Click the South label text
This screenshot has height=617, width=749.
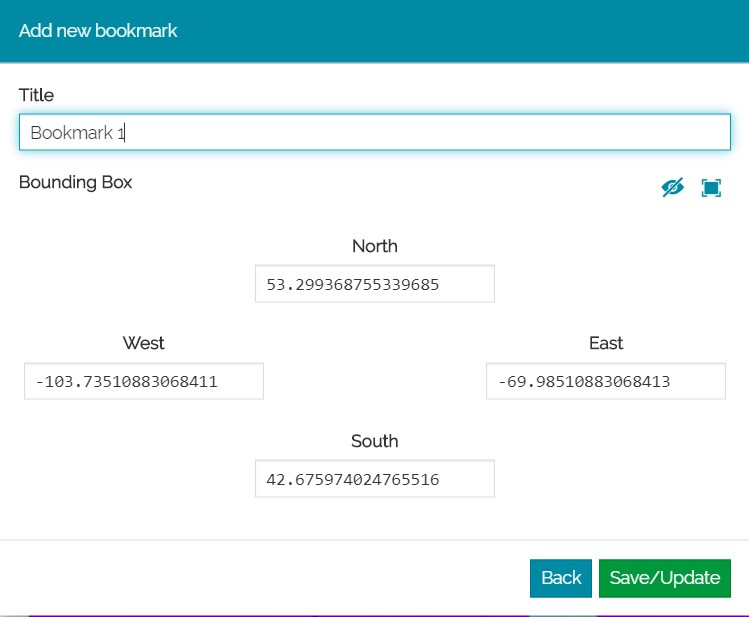click(x=374, y=441)
